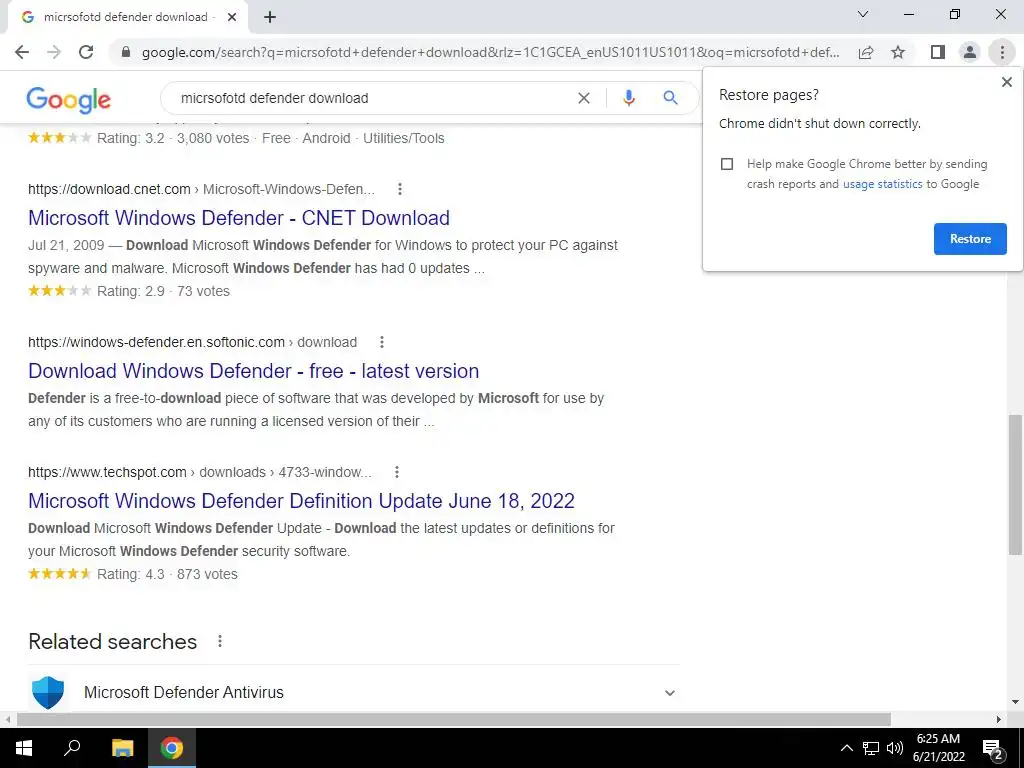This screenshot has height=768, width=1024.
Task: Open Chrome profile avatar
Action: point(970,52)
